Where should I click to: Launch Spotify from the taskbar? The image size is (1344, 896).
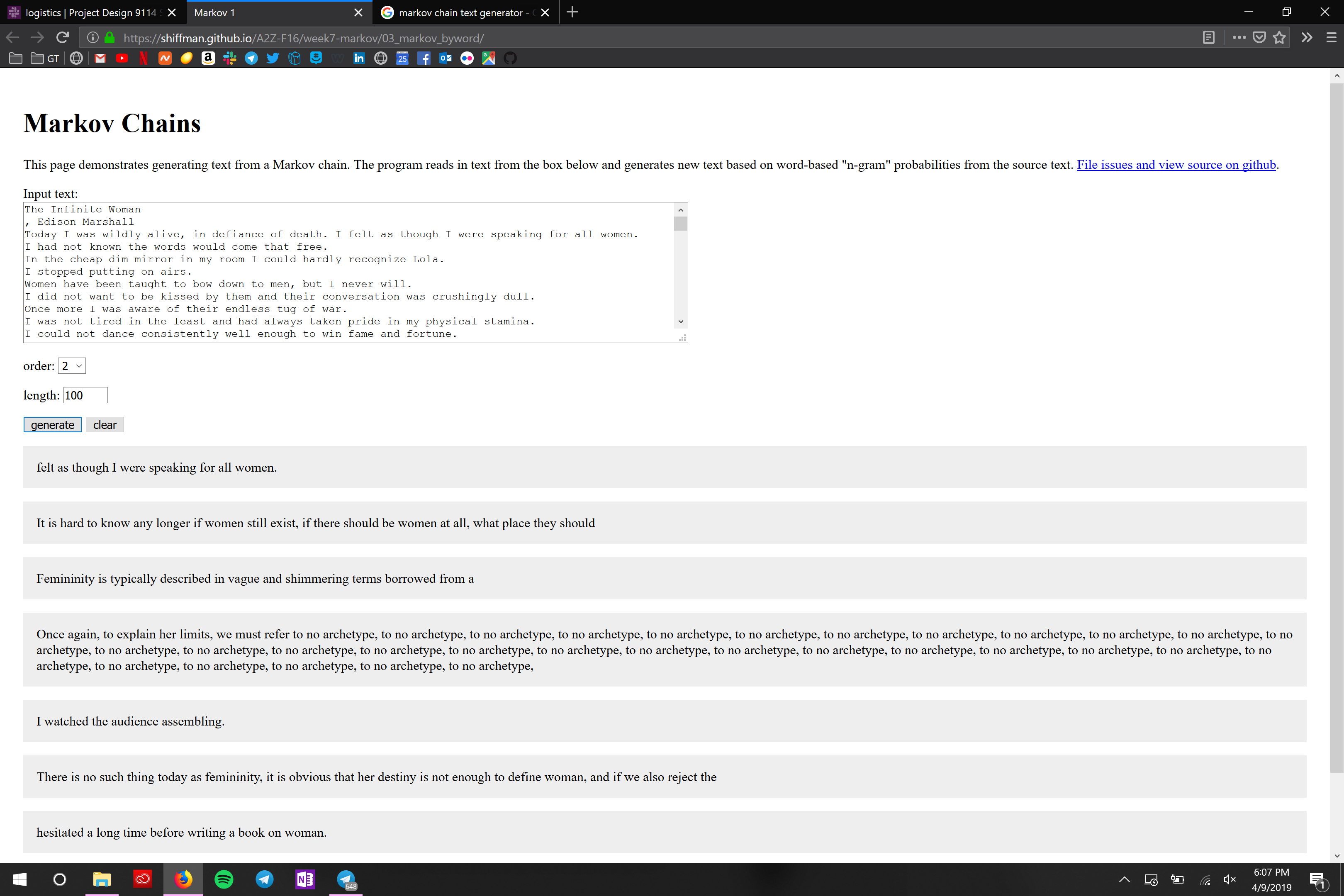coord(224,879)
